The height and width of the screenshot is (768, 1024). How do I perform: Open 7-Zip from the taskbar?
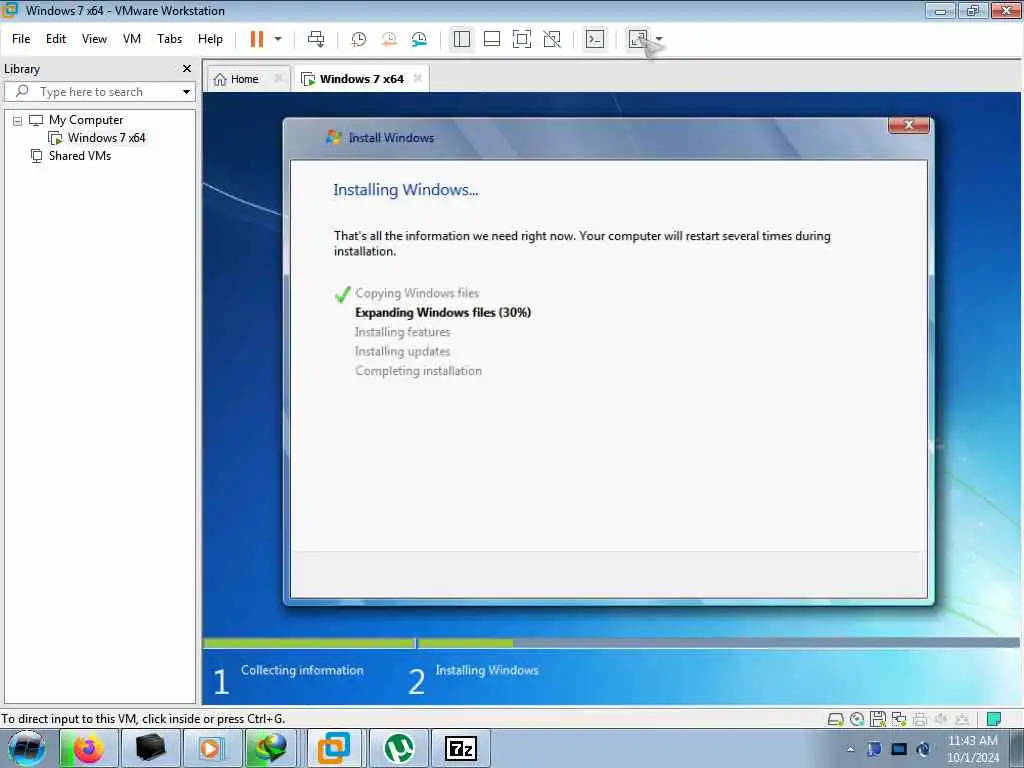460,748
